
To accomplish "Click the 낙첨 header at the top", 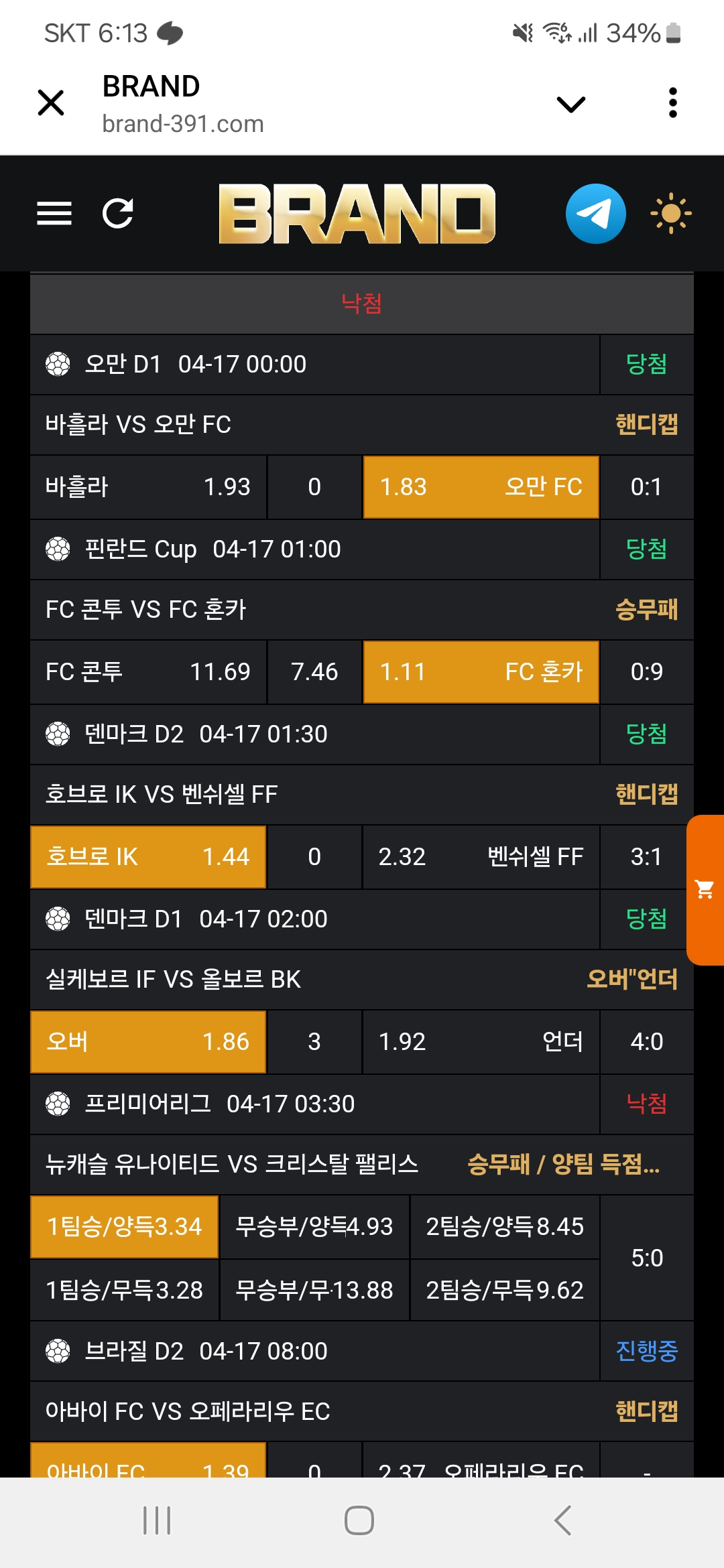I will pos(361,304).
